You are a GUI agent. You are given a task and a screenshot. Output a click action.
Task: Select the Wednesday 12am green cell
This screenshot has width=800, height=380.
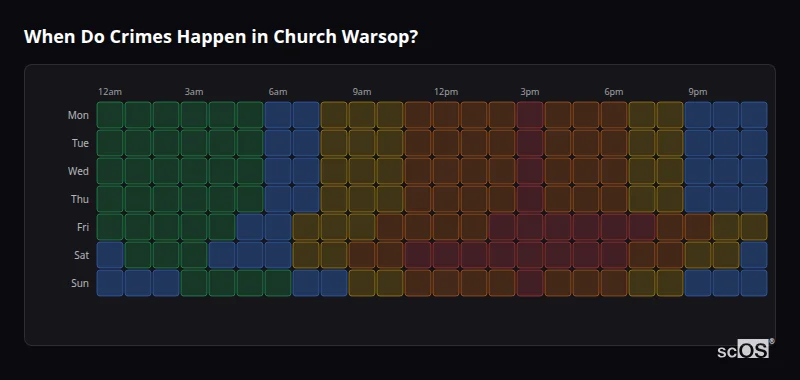(110, 171)
